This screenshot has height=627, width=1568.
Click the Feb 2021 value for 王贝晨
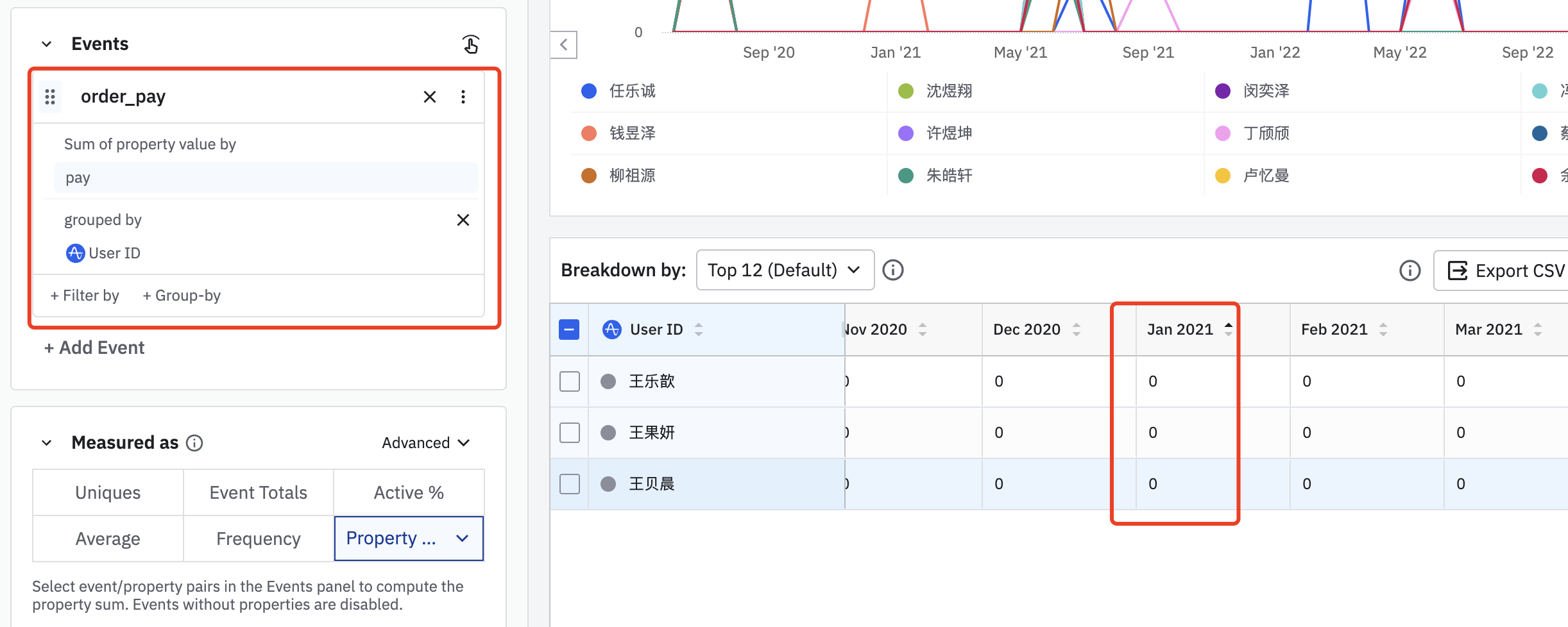tap(1307, 484)
